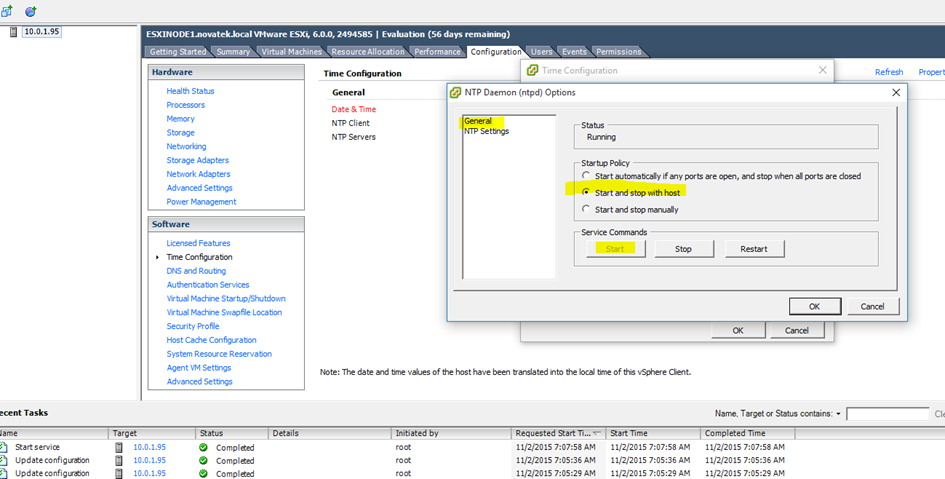Click the new virtual machine toolbar icon
Screen dimensions: 945x479
click(x=7, y=11)
